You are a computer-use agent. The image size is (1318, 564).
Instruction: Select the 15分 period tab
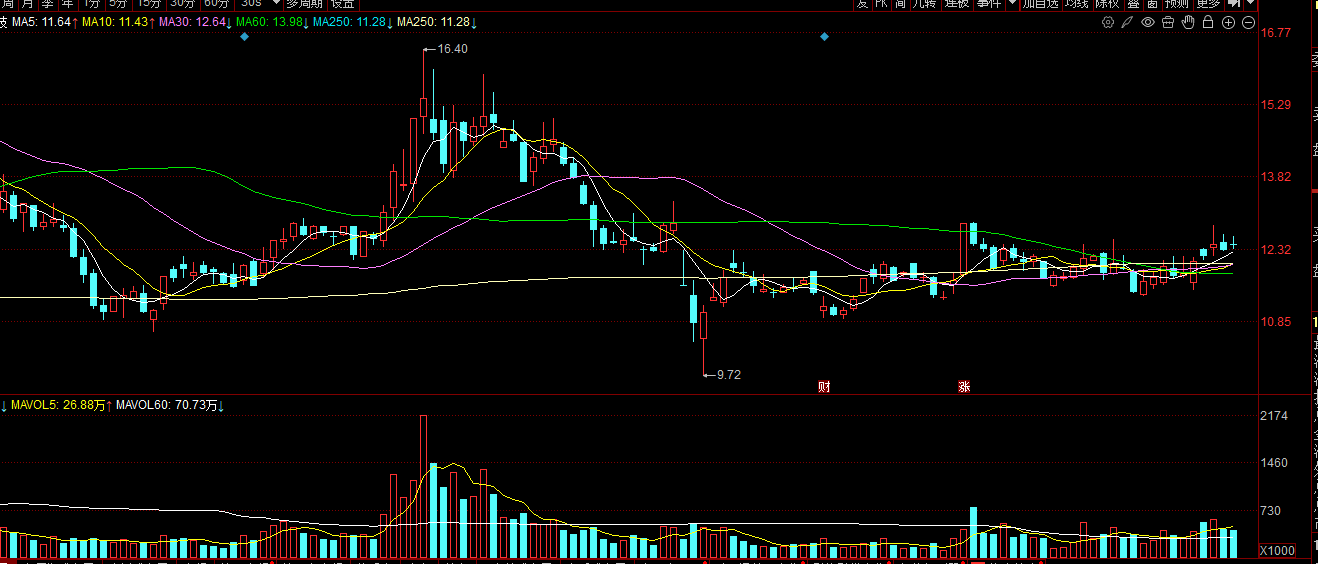point(149,4)
